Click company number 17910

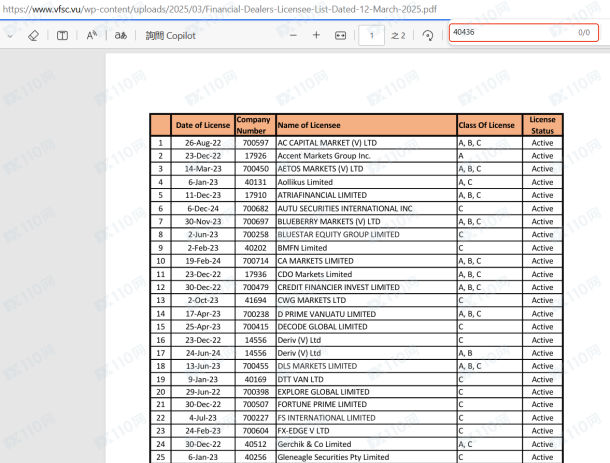256,195
